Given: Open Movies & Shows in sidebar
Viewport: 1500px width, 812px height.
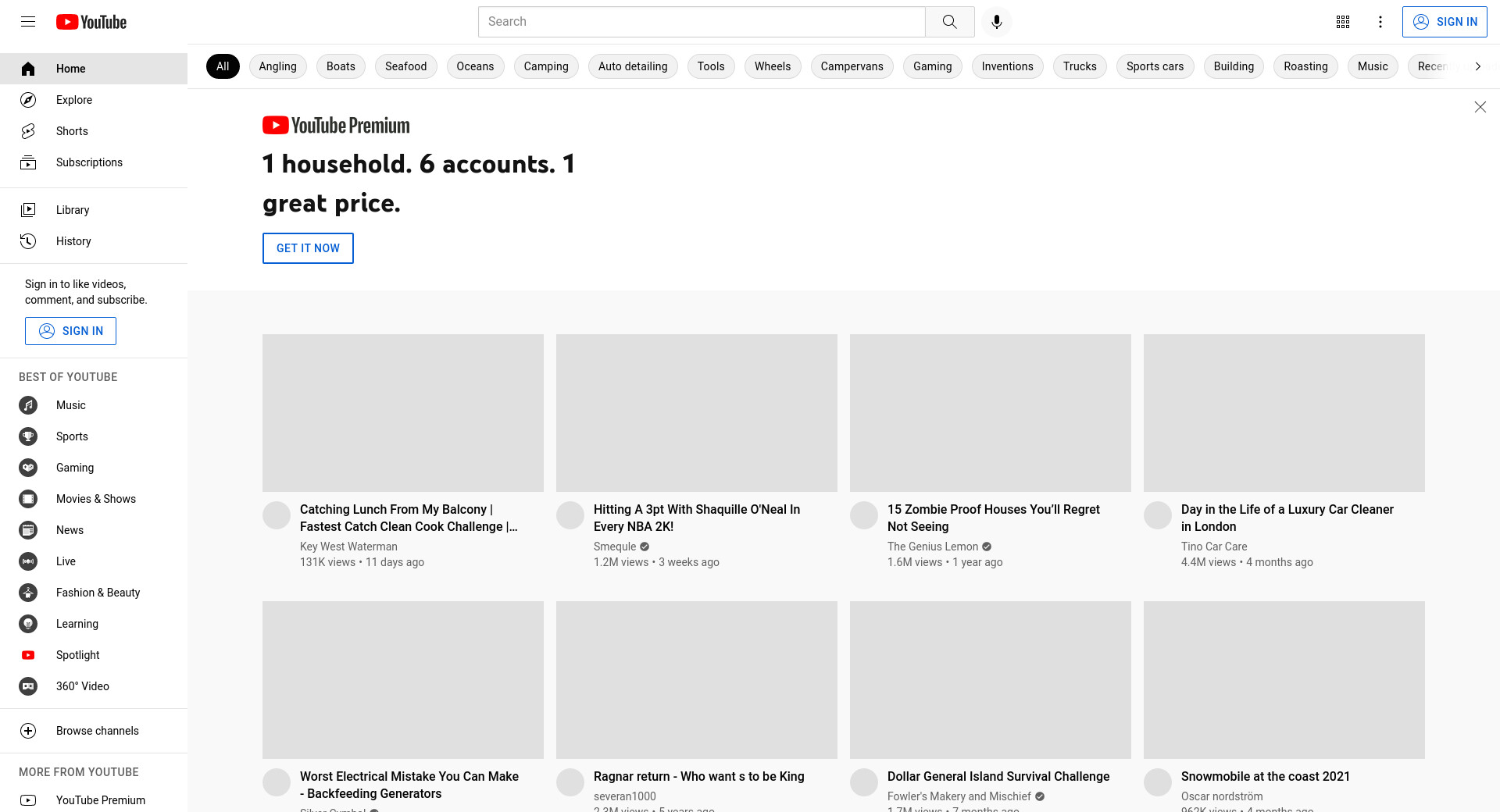Looking at the screenshot, I should [x=94, y=499].
